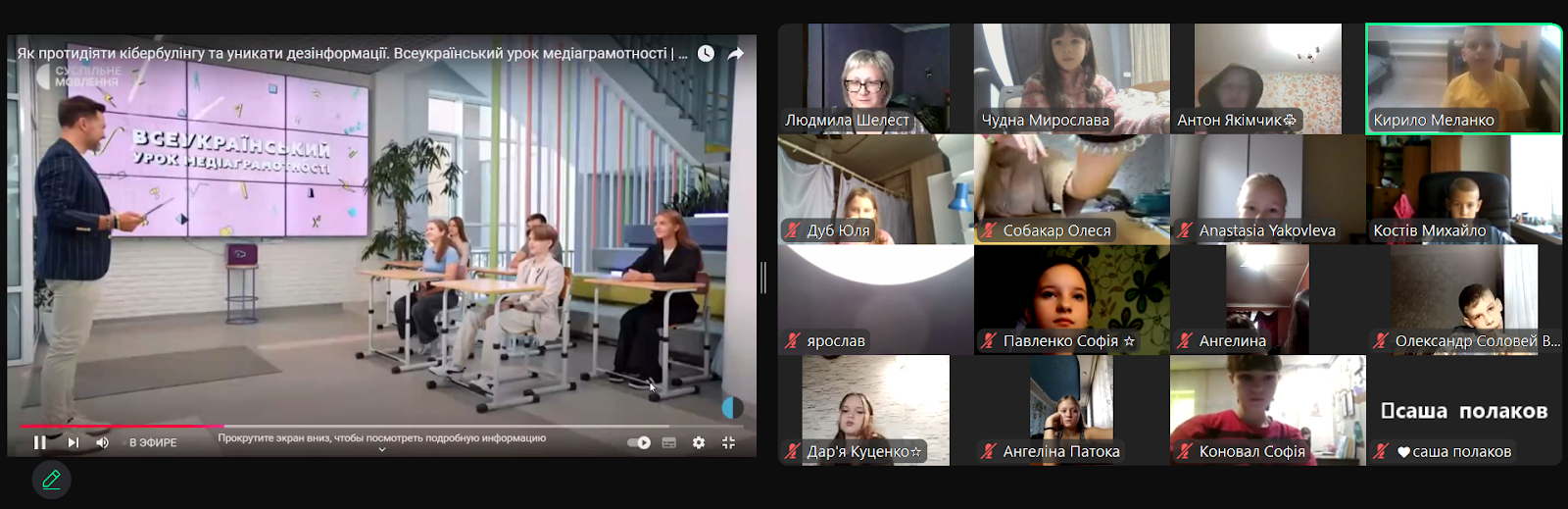Image resolution: width=1568 pixels, height=509 pixels.
Task: Skip to the next video
Action: pyautogui.click(x=73, y=442)
